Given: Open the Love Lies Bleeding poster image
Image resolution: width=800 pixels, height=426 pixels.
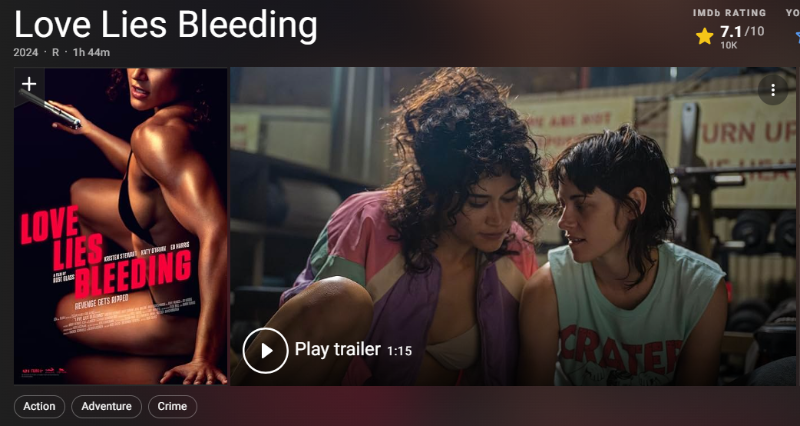Looking at the screenshot, I should pos(121,226).
